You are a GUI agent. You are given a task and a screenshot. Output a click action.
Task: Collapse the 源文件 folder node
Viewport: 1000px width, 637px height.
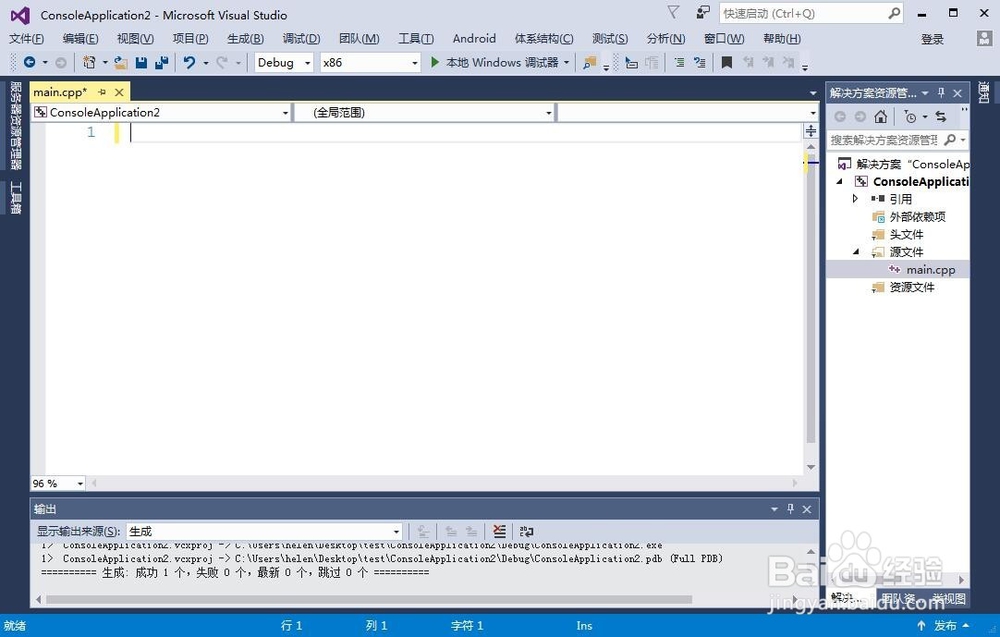point(856,252)
